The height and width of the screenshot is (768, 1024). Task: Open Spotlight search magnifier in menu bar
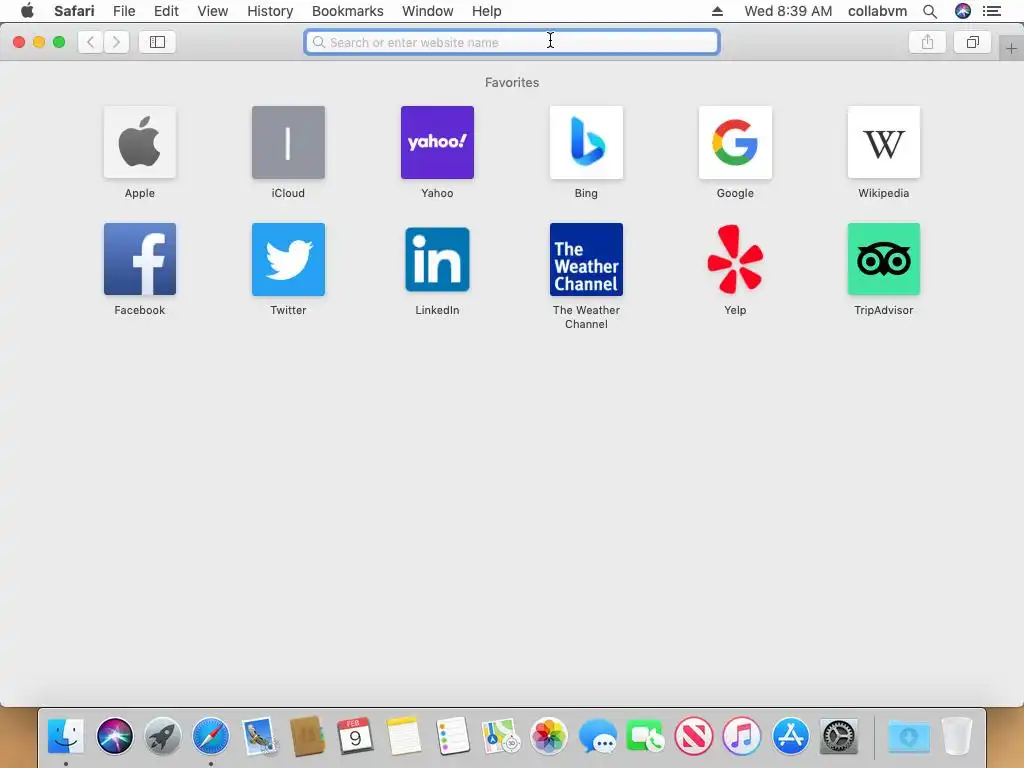tap(930, 11)
